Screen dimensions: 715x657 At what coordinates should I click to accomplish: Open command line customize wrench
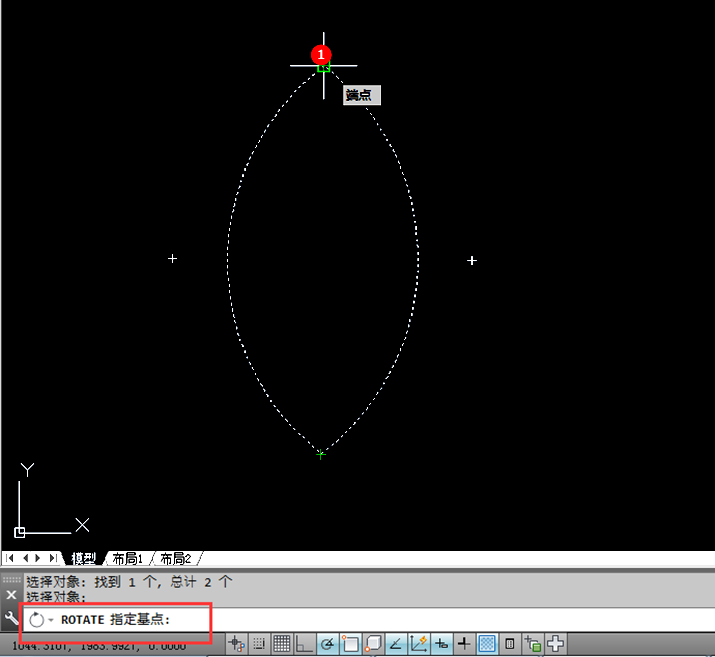(11, 619)
